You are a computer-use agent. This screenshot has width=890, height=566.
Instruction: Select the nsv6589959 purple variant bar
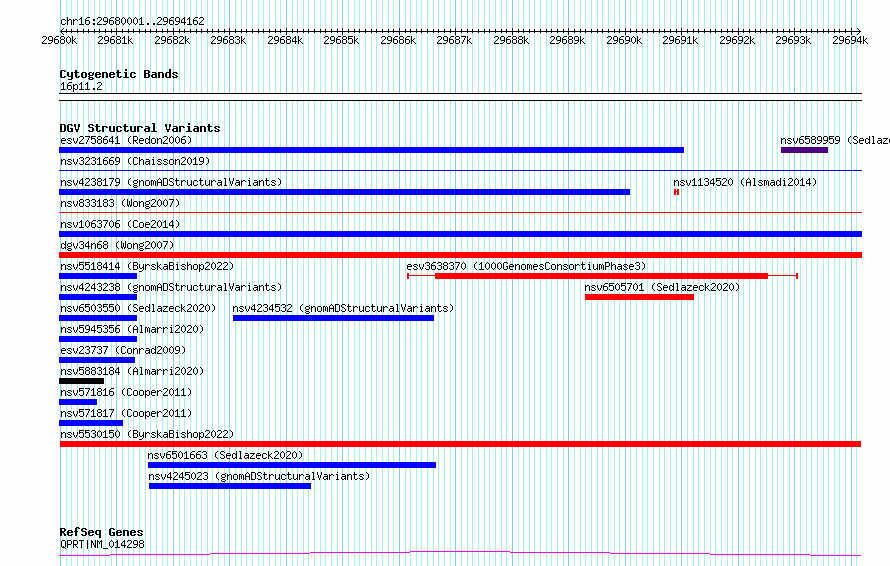pos(804,150)
